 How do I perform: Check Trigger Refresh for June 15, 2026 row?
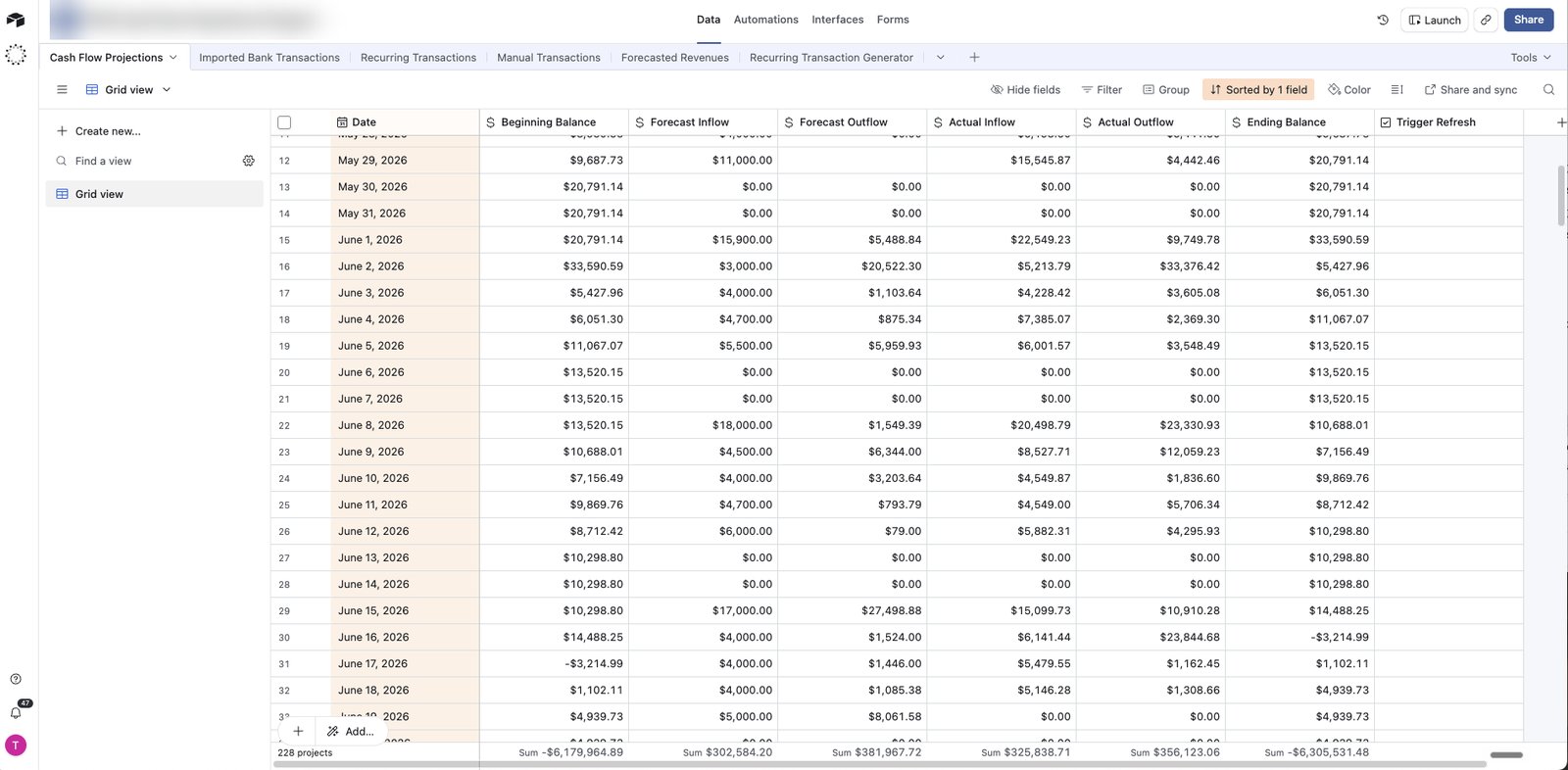pos(1448,610)
